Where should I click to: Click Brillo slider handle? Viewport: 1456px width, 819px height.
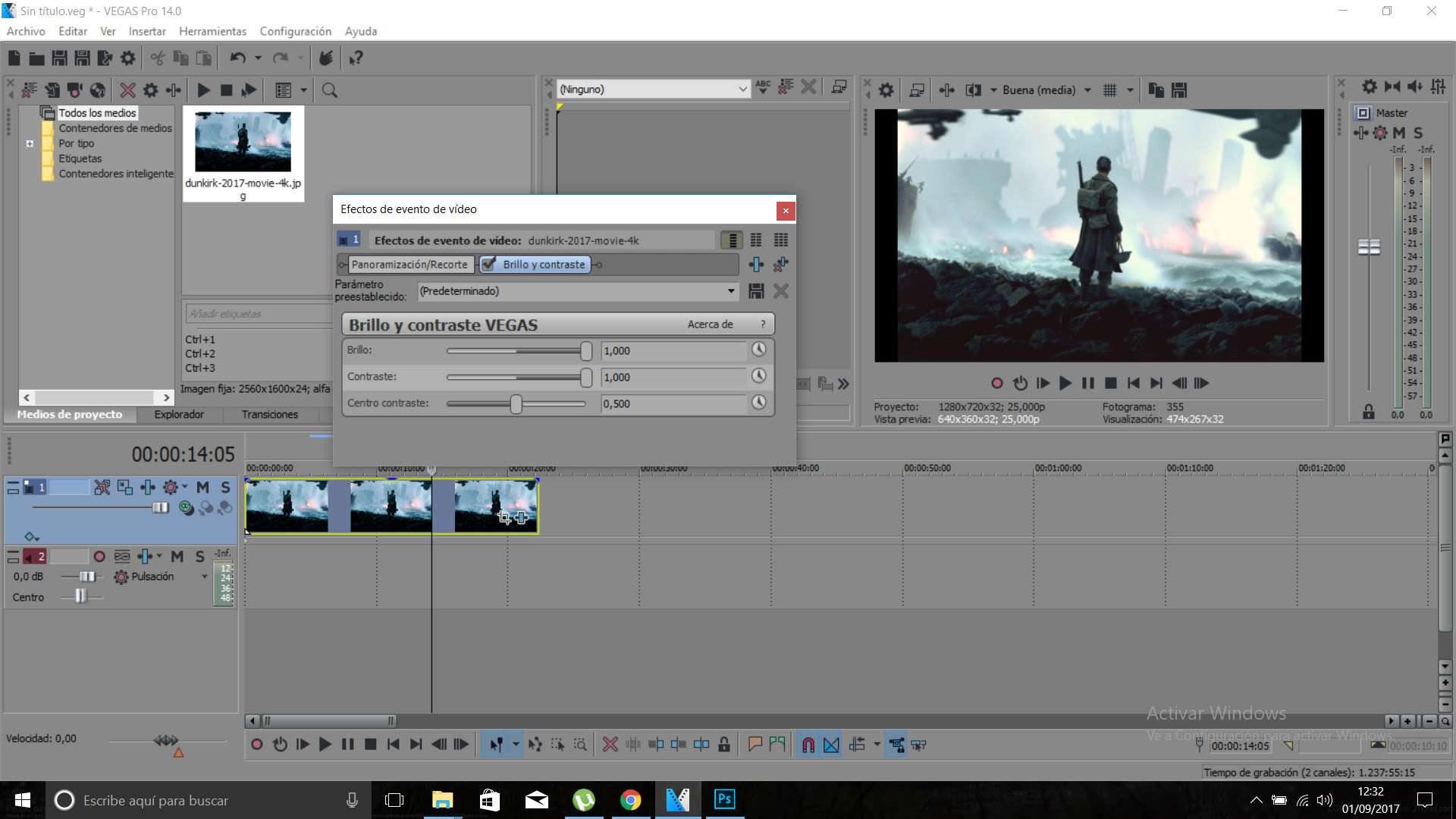click(x=585, y=350)
